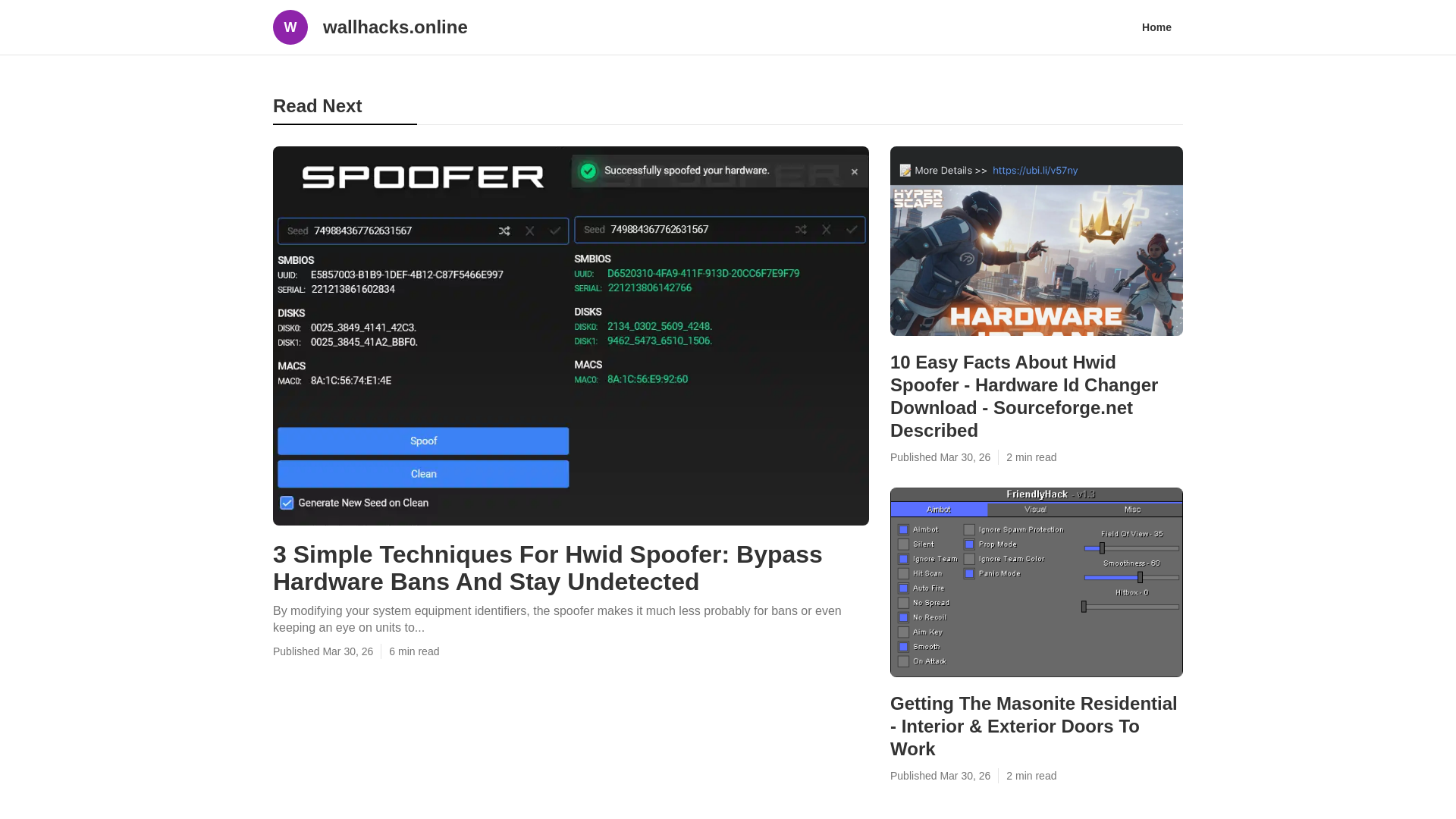Open the FriendlyHack v1.3 menu thumbnail
Viewport: 1456px width, 819px height.
click(x=1037, y=582)
